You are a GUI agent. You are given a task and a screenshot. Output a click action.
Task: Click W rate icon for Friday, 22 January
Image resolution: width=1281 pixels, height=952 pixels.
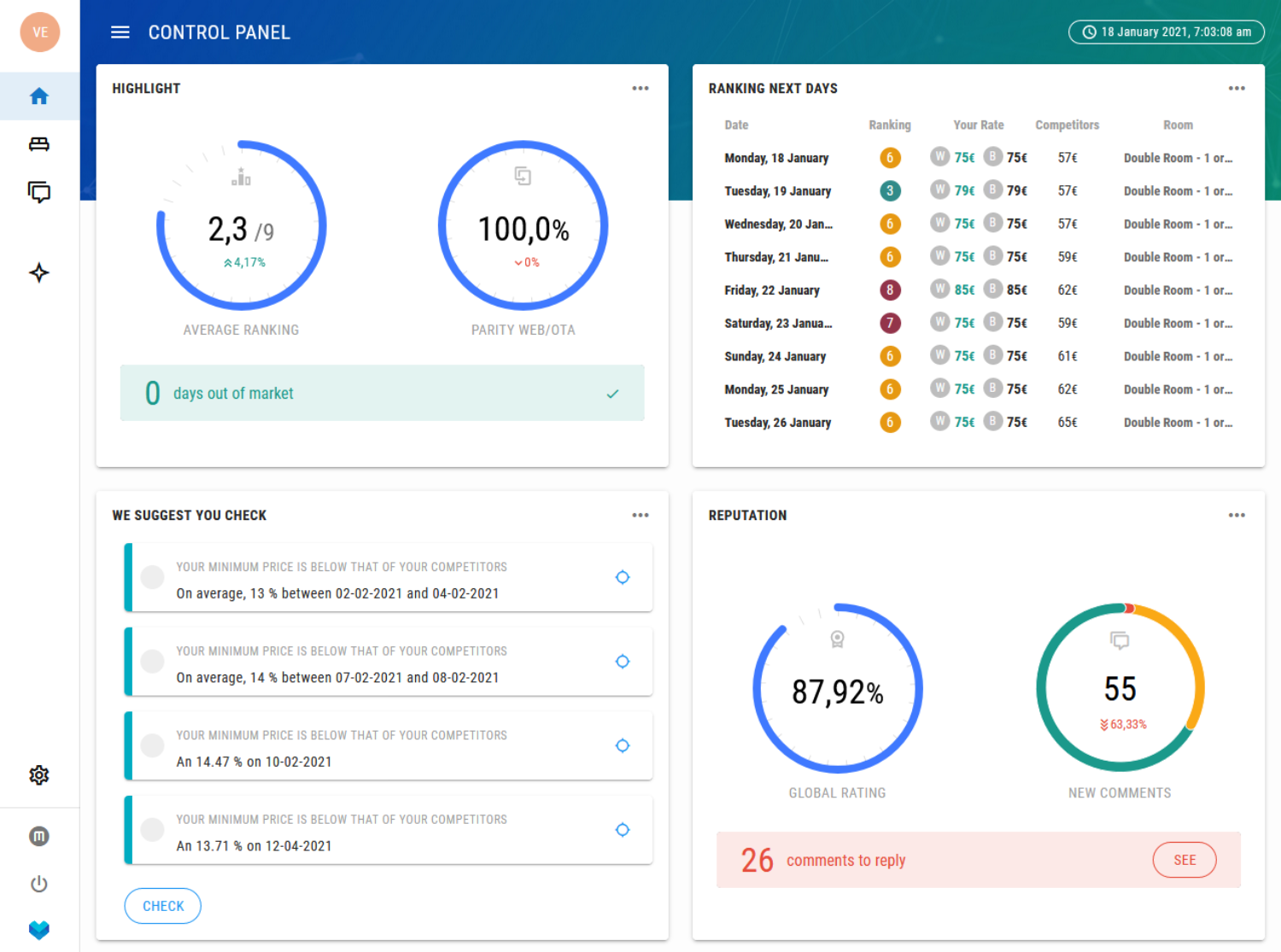click(940, 289)
